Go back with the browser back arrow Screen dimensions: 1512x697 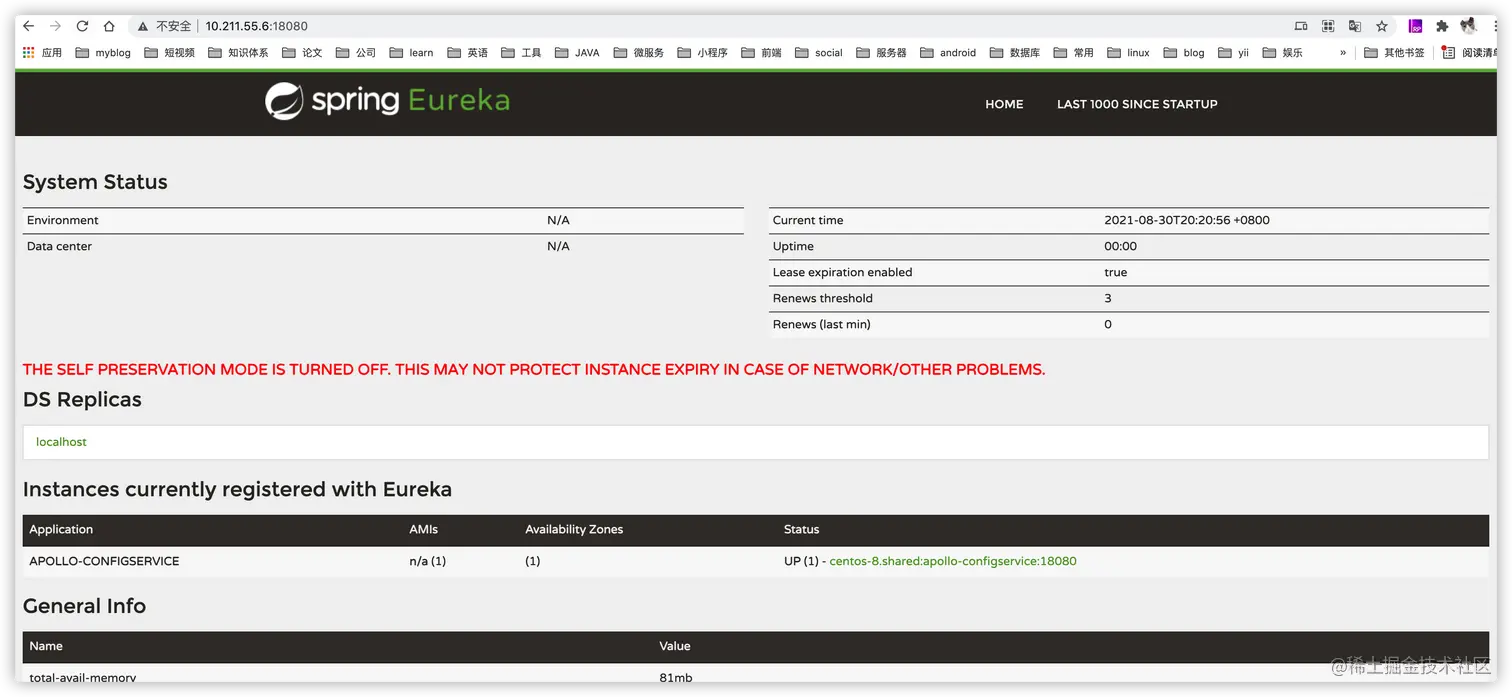[x=28, y=26]
